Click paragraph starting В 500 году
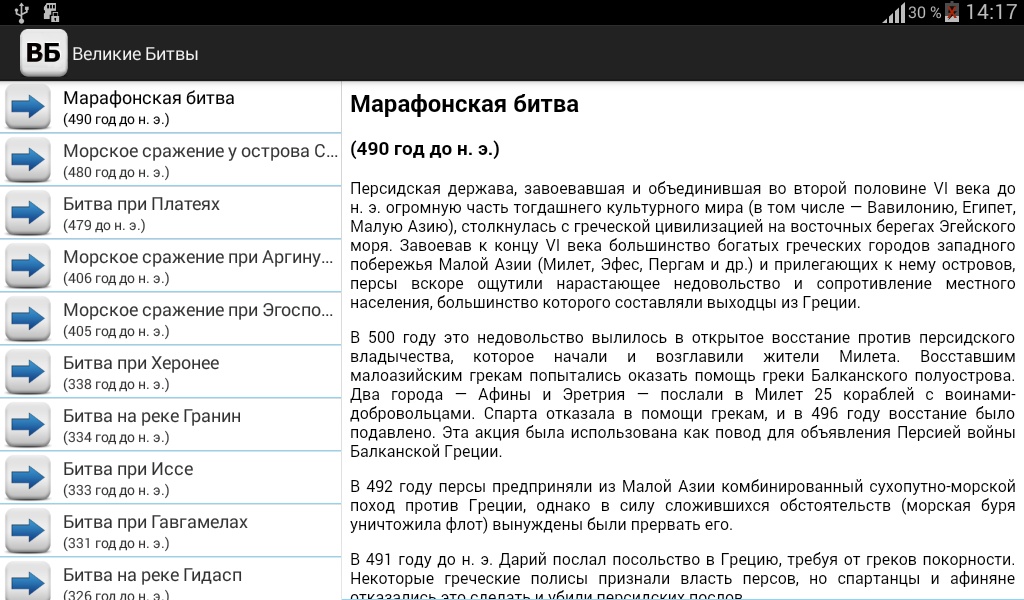 coord(682,394)
